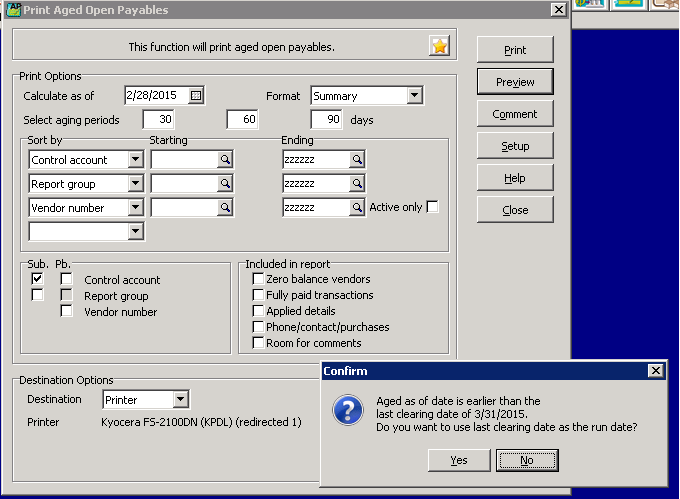
Task: Click lookup magnifier for Control account starting
Action: point(226,160)
